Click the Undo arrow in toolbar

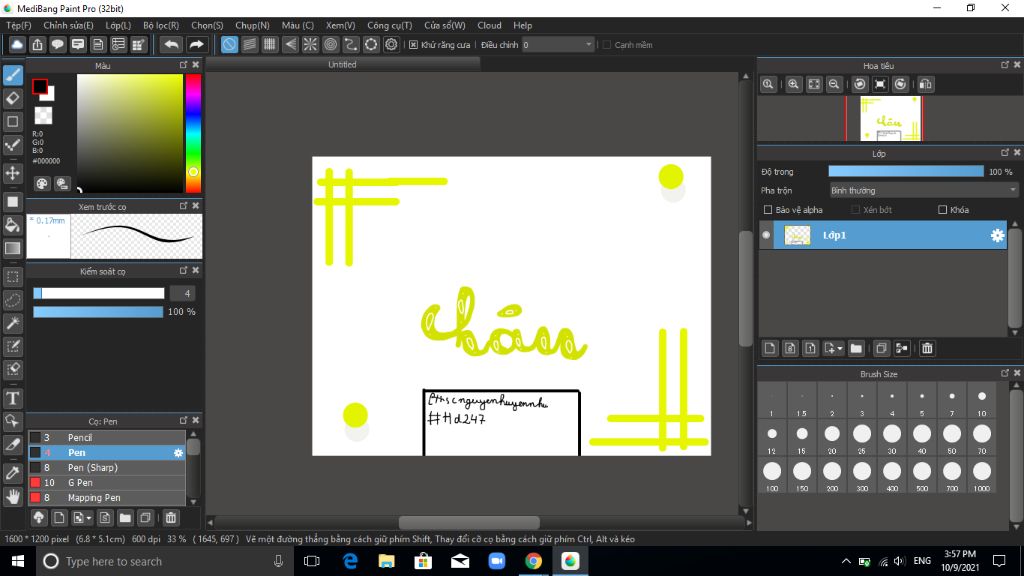[x=171, y=44]
